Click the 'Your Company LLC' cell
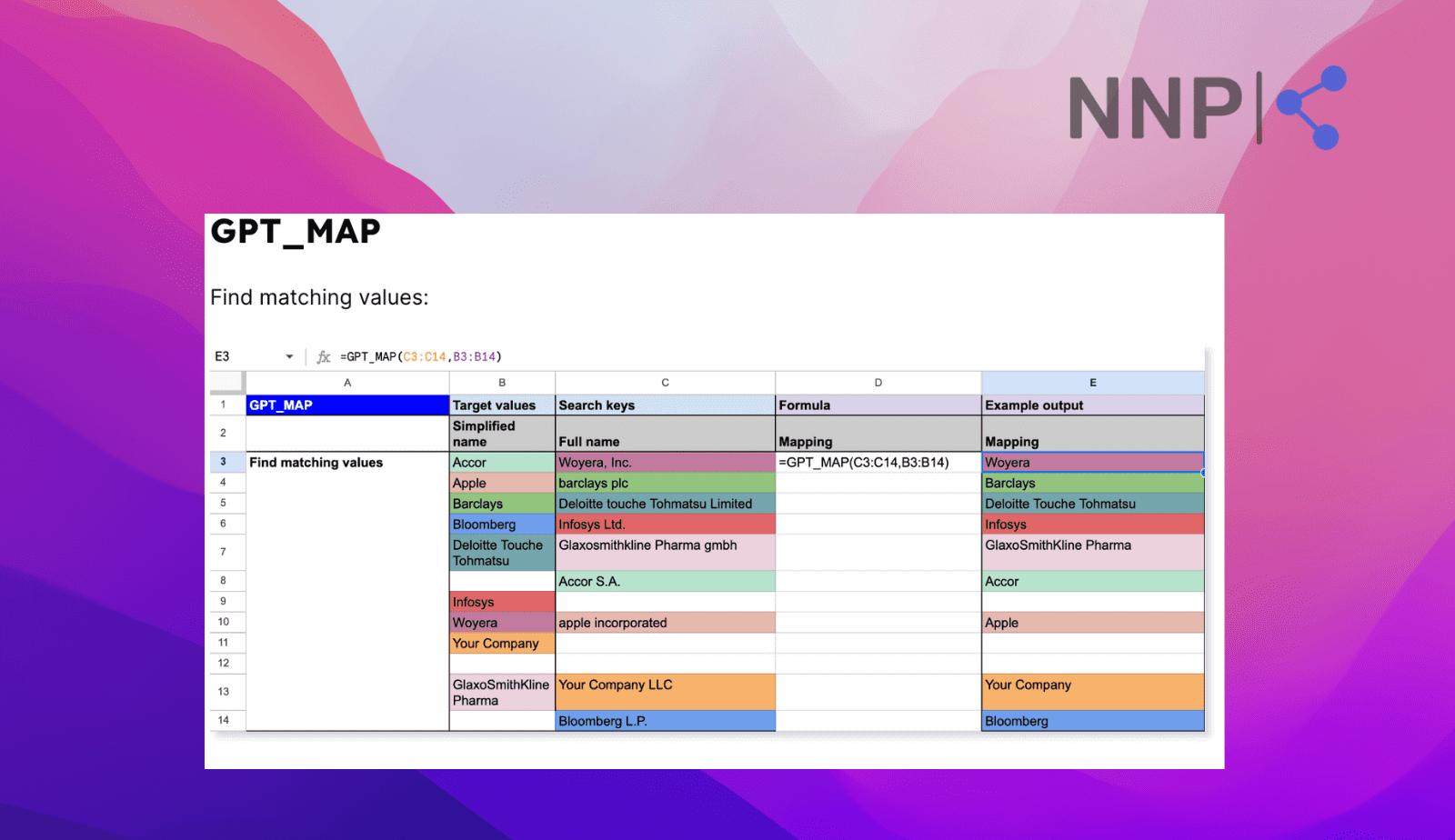 [665, 693]
